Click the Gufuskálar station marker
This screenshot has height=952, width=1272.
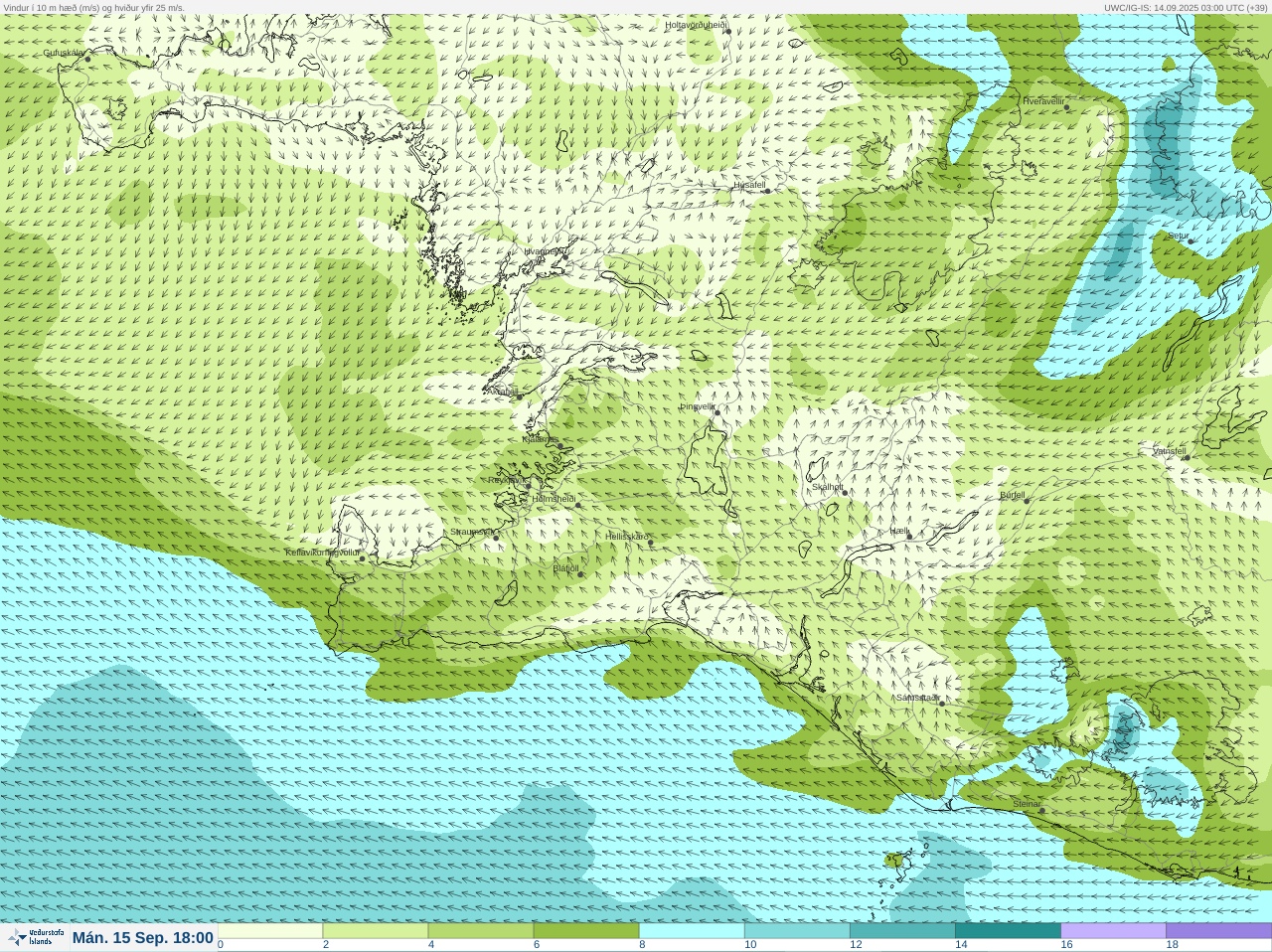click(x=87, y=59)
